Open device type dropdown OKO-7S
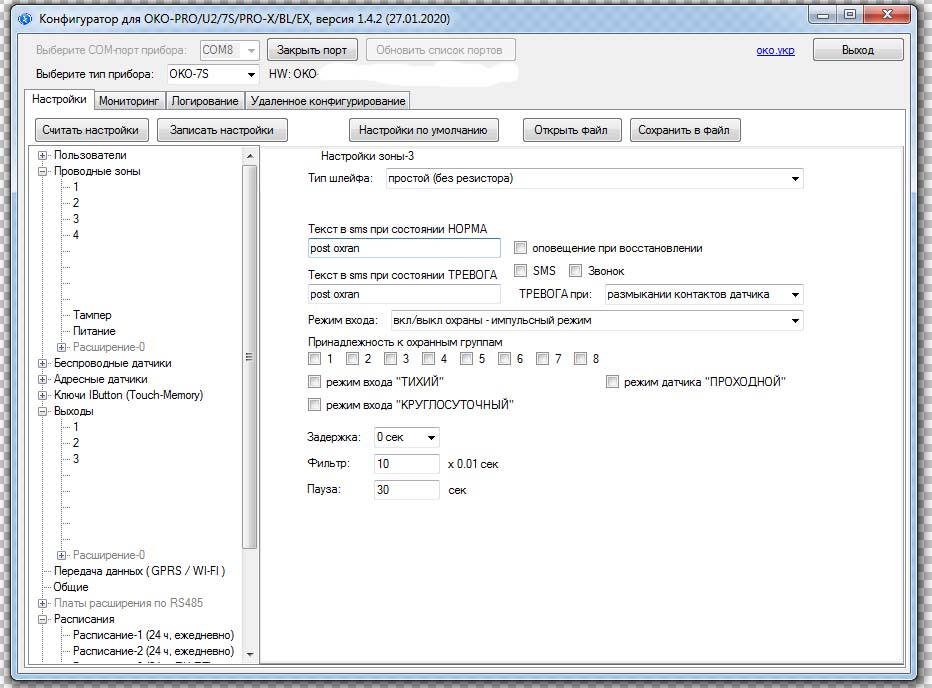 click(213, 74)
